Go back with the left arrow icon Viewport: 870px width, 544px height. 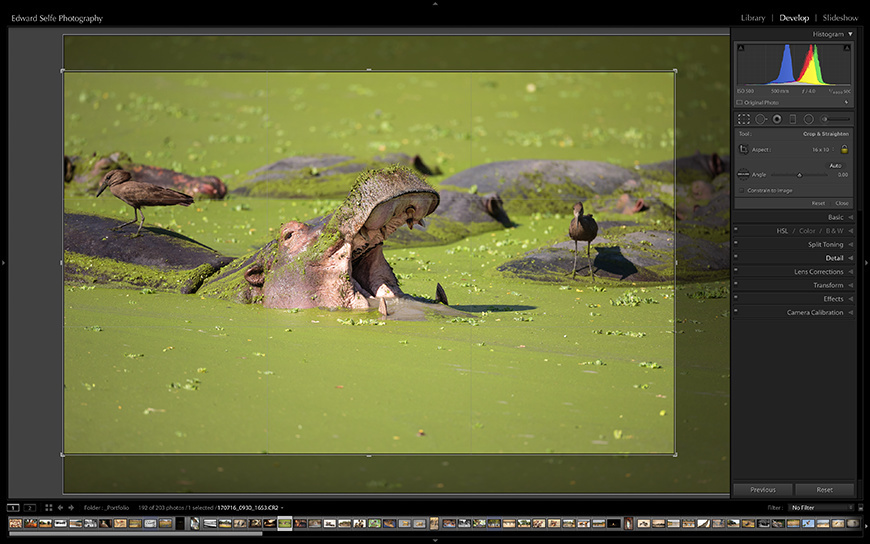pyautogui.click(x=60, y=507)
